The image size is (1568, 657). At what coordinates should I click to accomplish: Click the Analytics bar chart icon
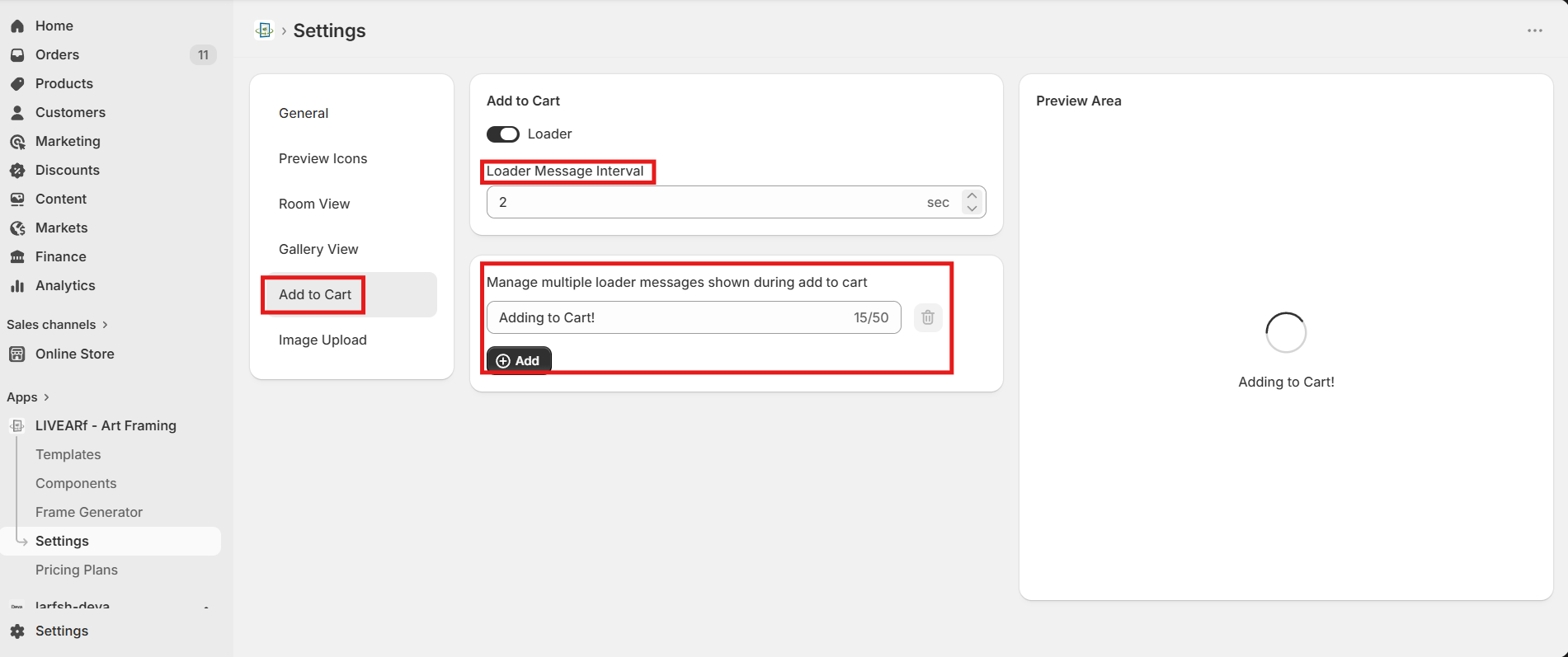17,286
